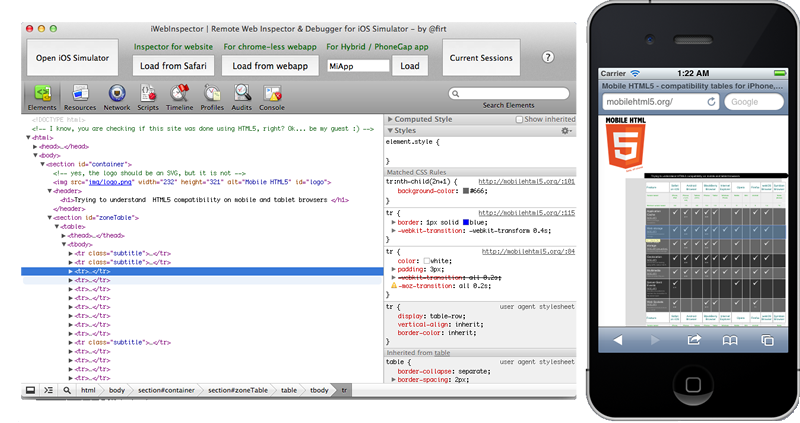The height and width of the screenshot is (423, 800).
Task: Select the section#container breadcrumb item
Action: pyautogui.click(x=166, y=390)
